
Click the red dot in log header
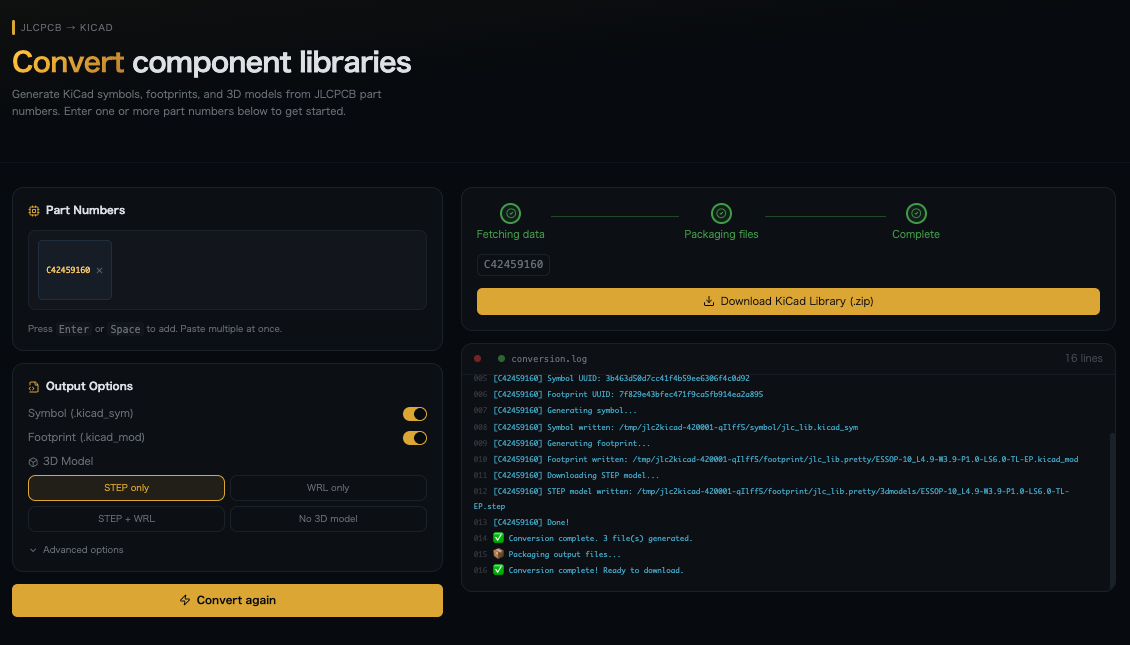pyautogui.click(x=478, y=358)
